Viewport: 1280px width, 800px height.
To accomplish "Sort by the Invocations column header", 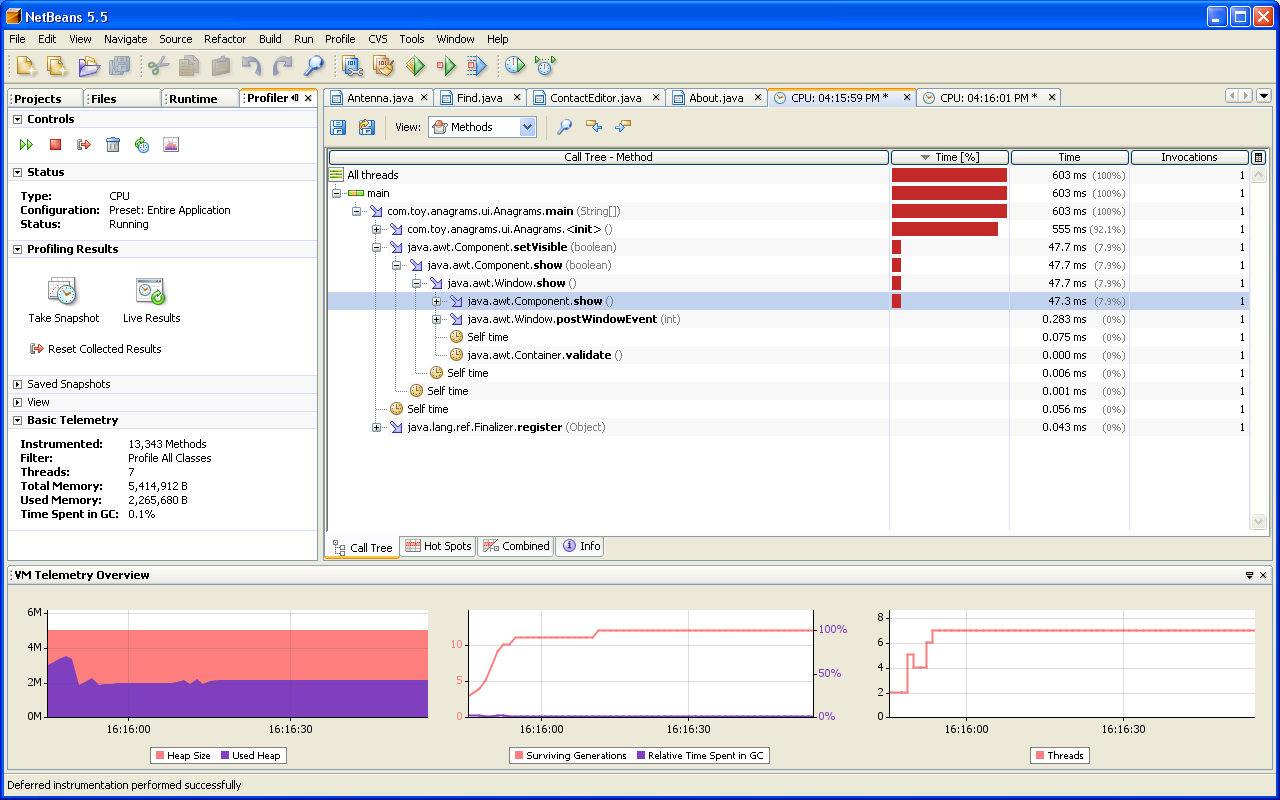I will click(1189, 157).
